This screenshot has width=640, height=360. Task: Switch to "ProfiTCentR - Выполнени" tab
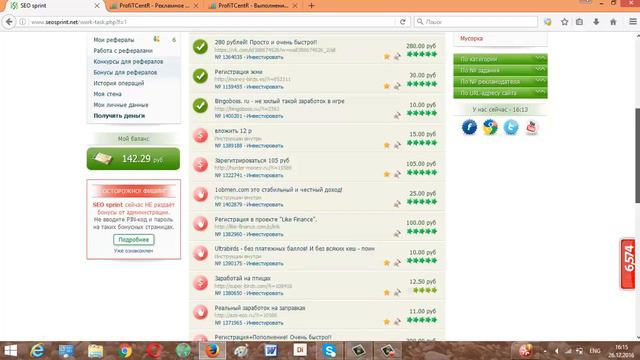coord(252,6)
